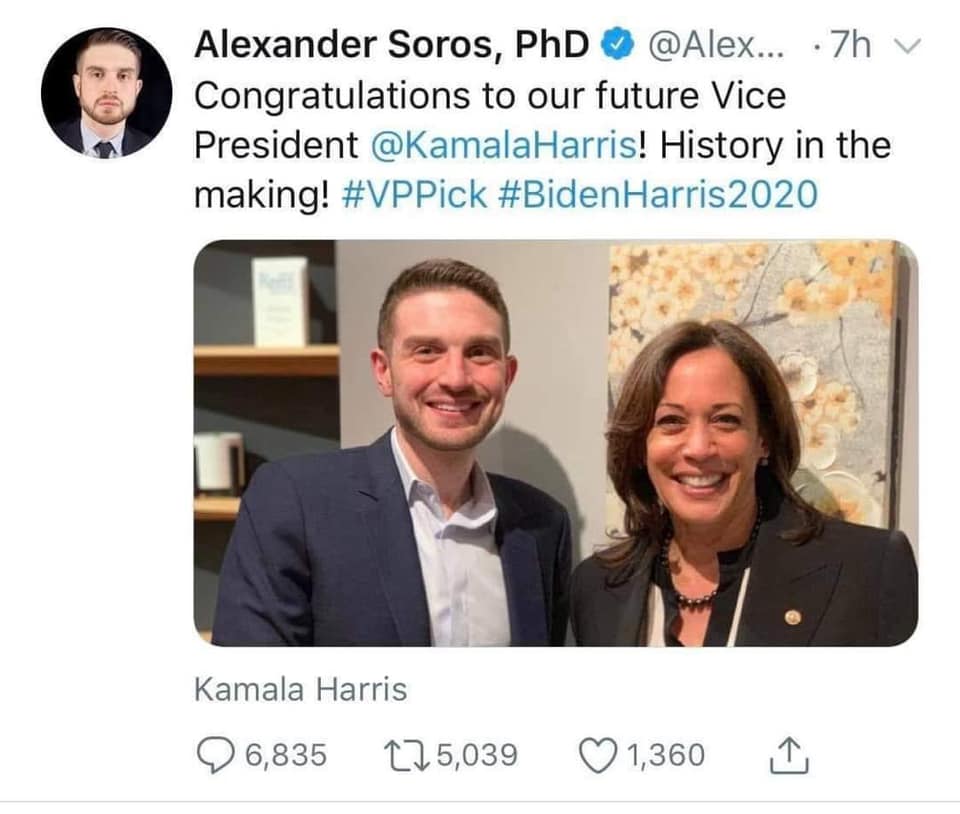
Task: Like the tweet with the heart icon
Action: (599, 755)
